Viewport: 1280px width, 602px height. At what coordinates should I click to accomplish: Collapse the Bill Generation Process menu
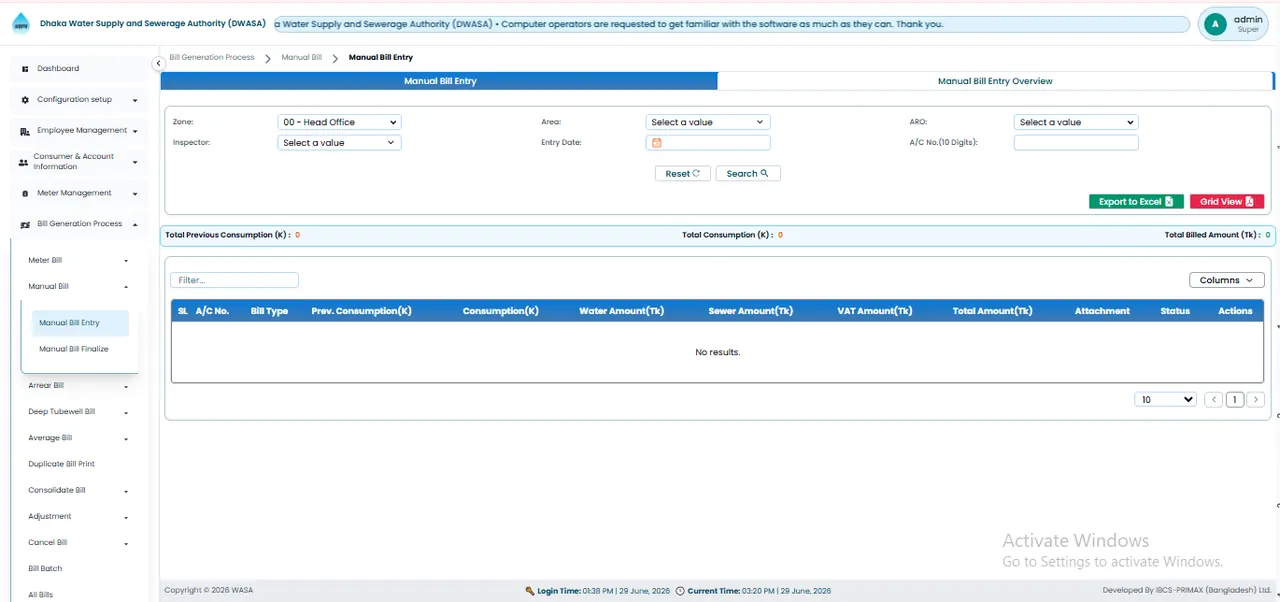pyautogui.click(x=134, y=224)
